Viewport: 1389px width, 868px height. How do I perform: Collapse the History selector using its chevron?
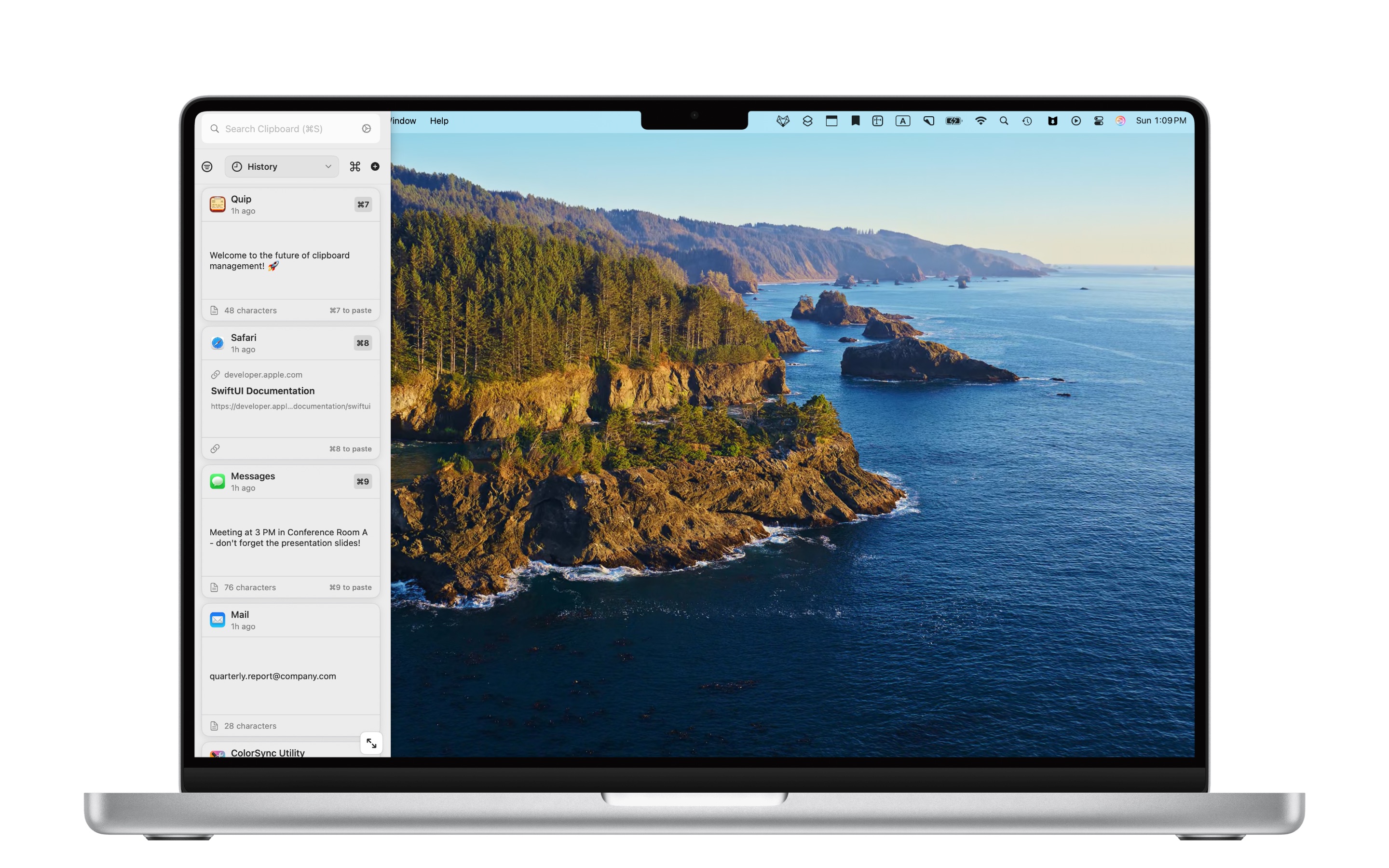pyautogui.click(x=328, y=166)
